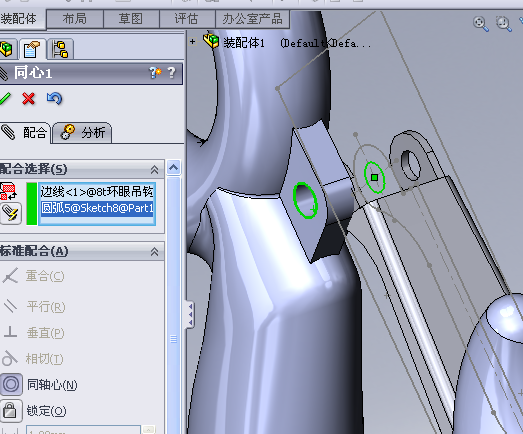Image resolution: width=523 pixels, height=434 pixels.
Task: Open the ConfigurationManager tab icon
Action: click(60, 49)
